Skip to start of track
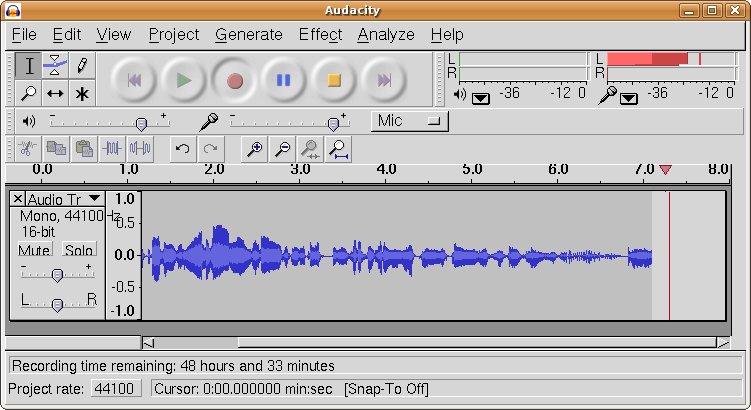This screenshot has height=410, width=751. coord(134,80)
